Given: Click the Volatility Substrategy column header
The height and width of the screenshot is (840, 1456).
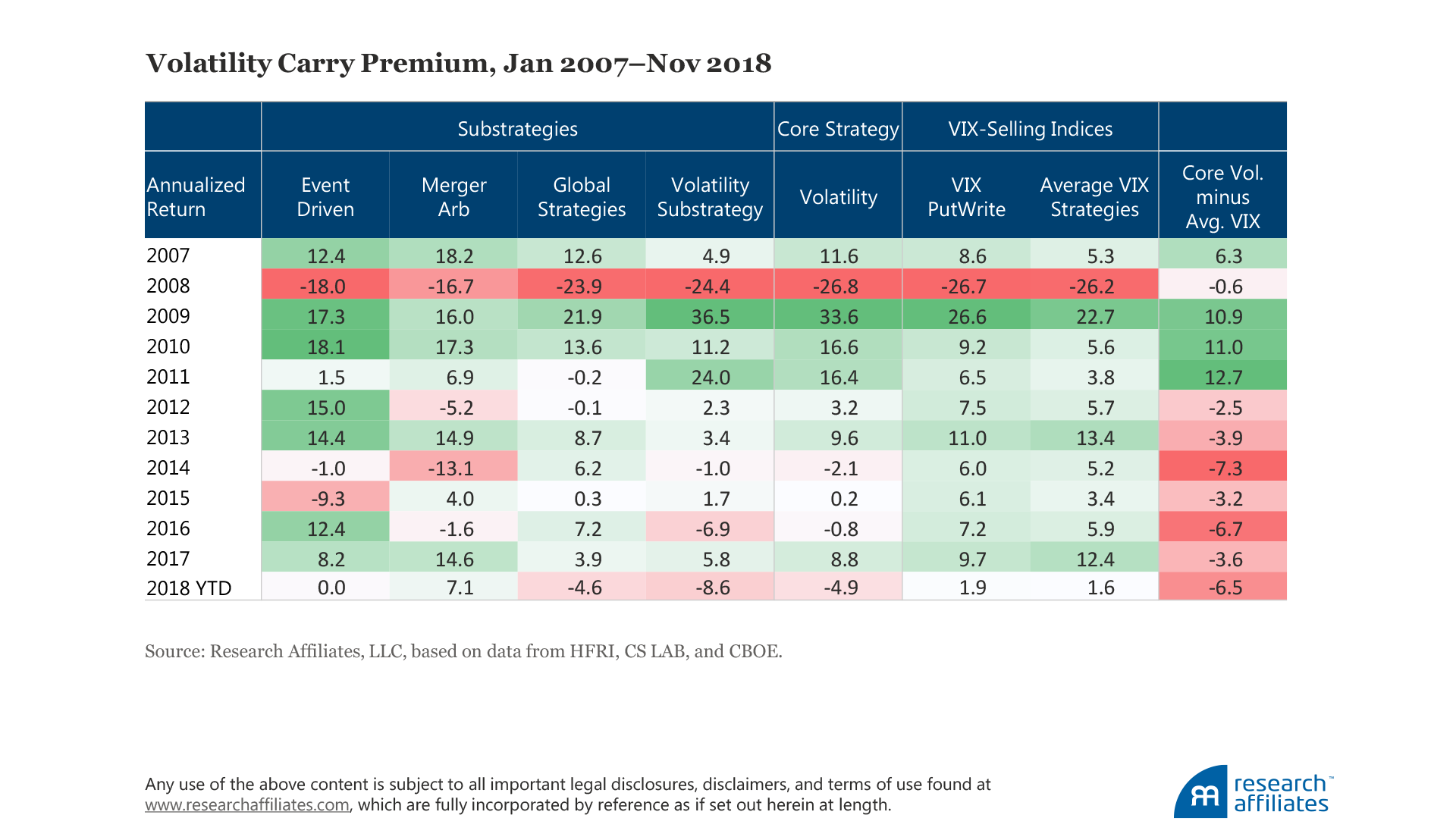Looking at the screenshot, I should [710, 197].
